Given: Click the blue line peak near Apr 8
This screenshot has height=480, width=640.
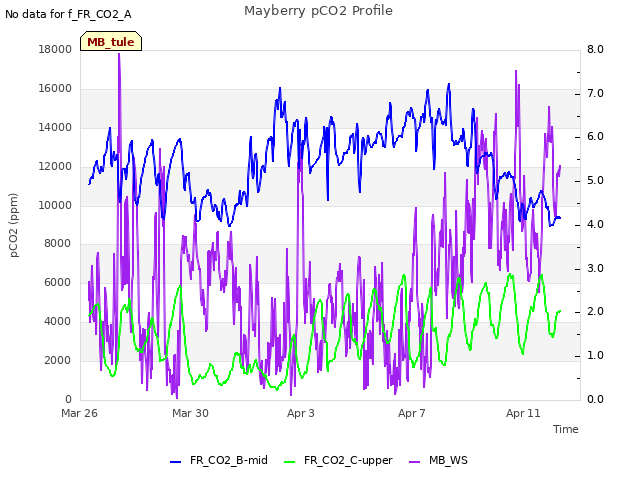Looking at the screenshot, I should coord(449,84).
